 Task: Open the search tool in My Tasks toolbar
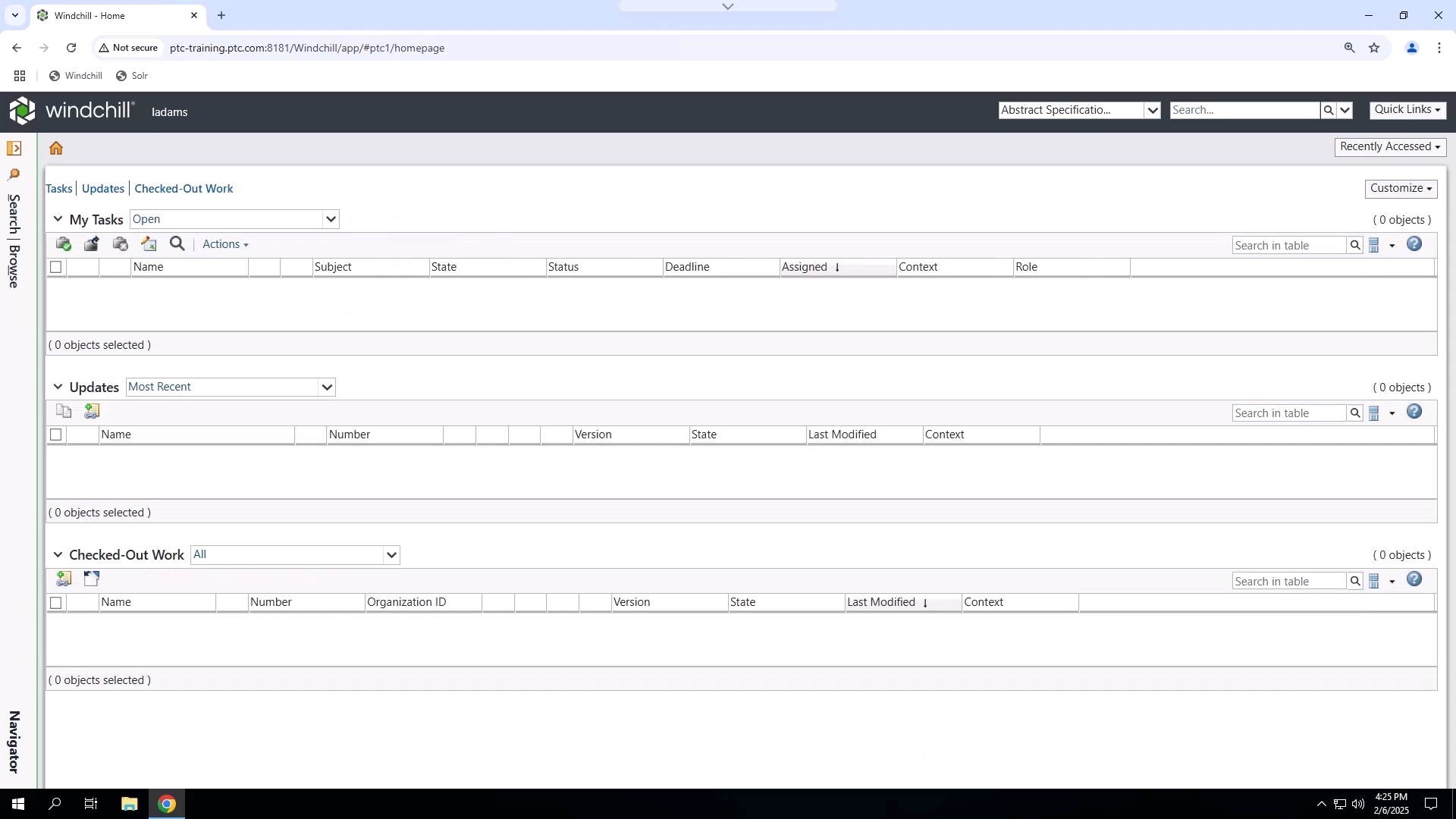coord(176,243)
